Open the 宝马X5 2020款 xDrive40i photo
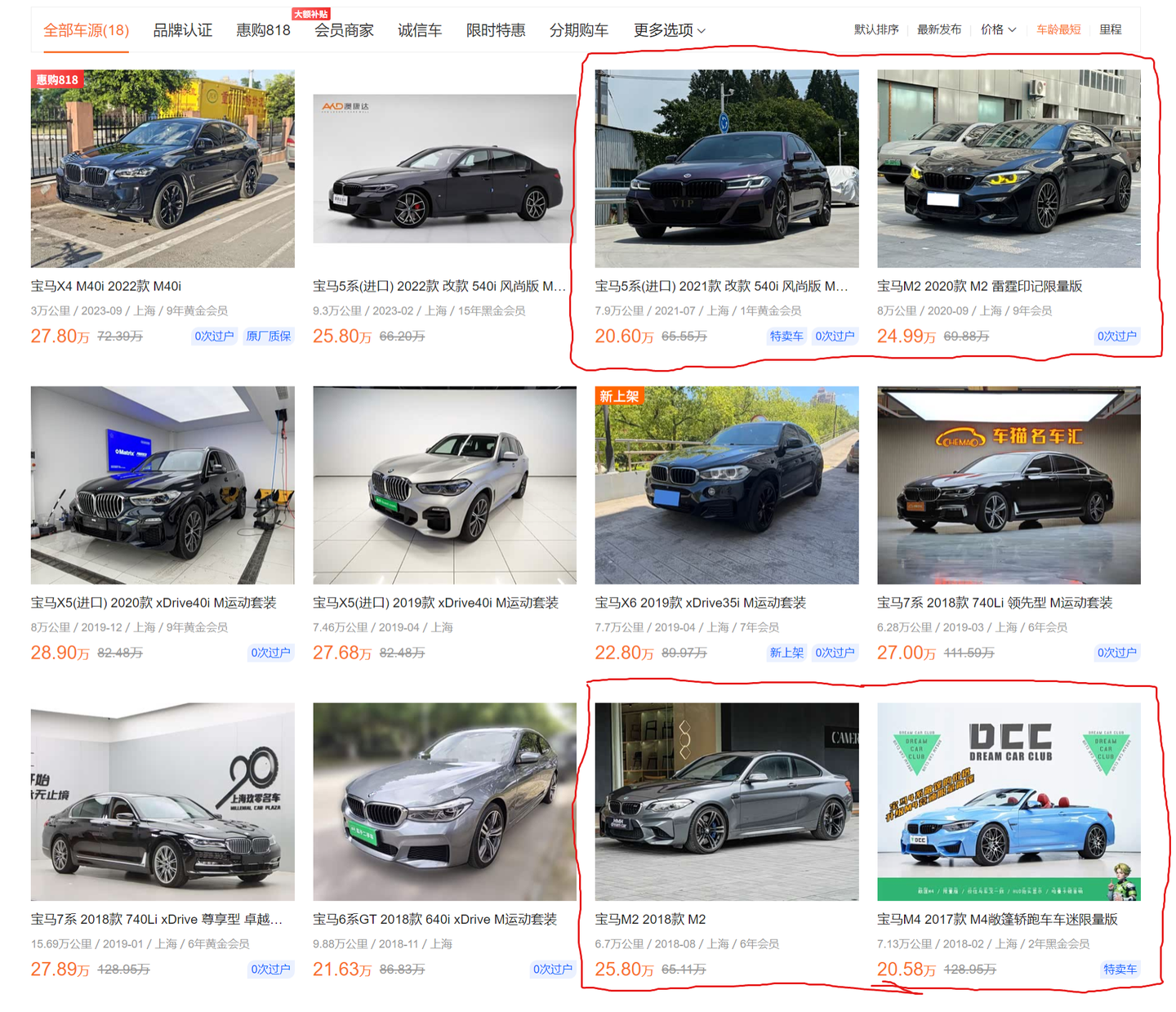Image resolution: width=1176 pixels, height=1012 pixels. click(163, 485)
